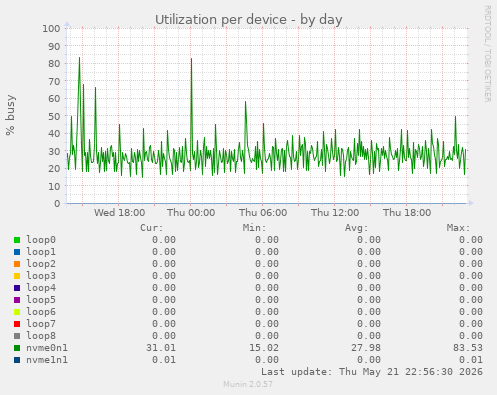The height and width of the screenshot is (395, 497).
Task: Click the 100 y-axis label
Action: (51, 28)
